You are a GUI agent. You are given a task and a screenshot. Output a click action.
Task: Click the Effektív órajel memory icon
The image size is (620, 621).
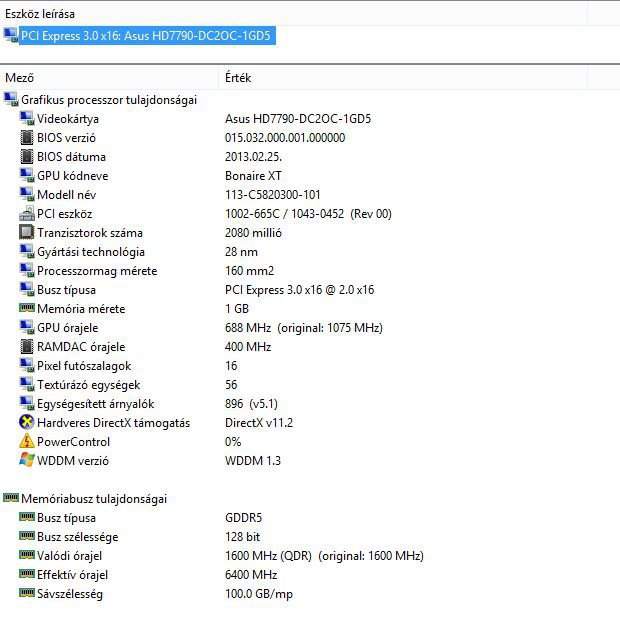27,573
